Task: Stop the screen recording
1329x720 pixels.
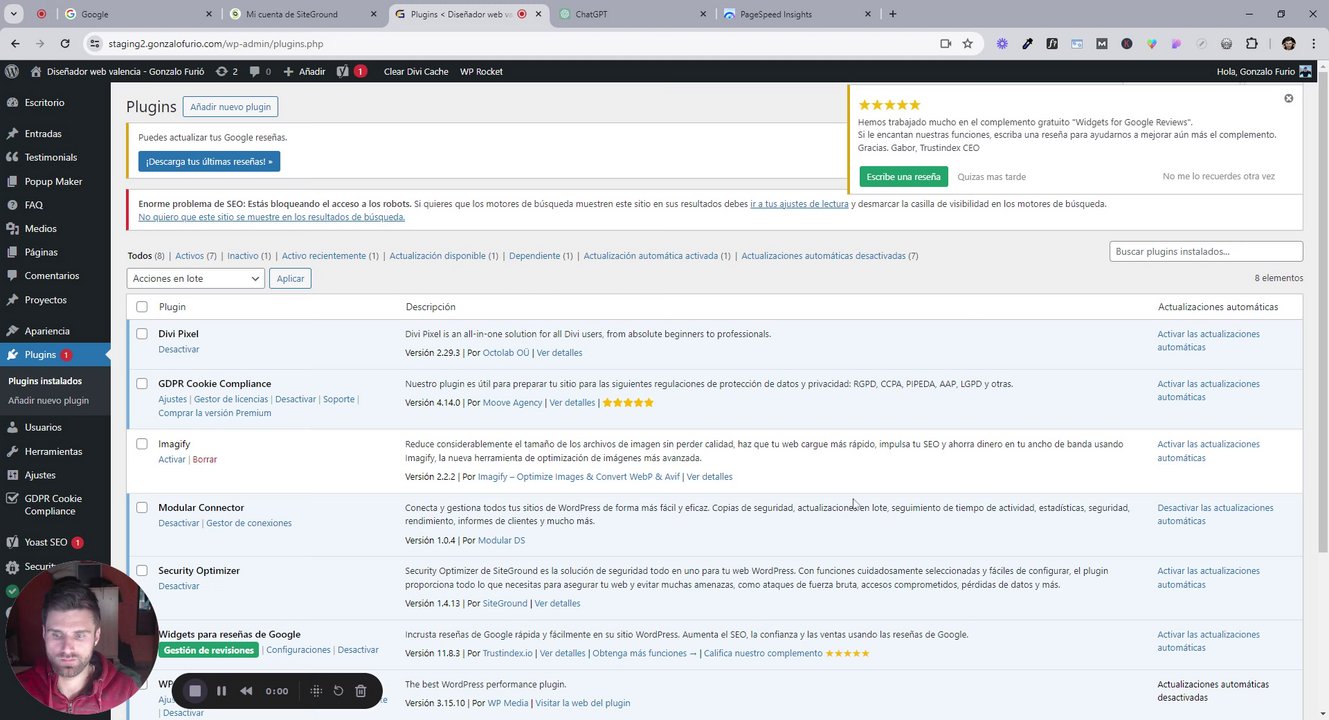Action: pyautogui.click(x=196, y=691)
